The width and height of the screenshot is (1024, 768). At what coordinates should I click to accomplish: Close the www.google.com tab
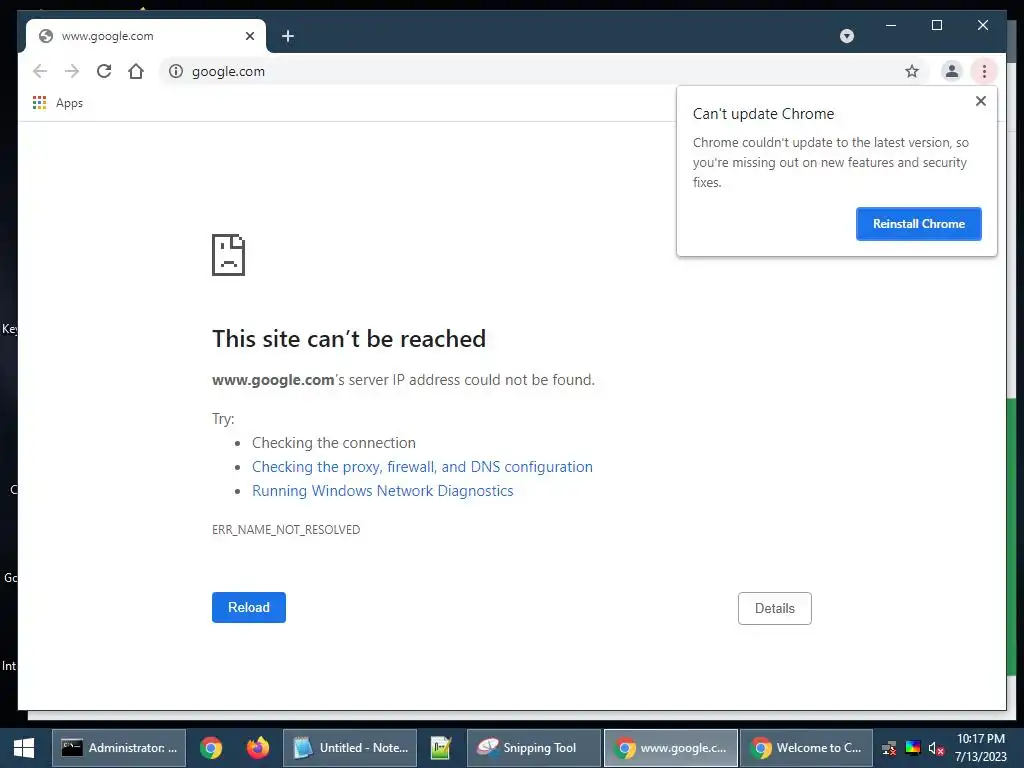[x=249, y=36]
